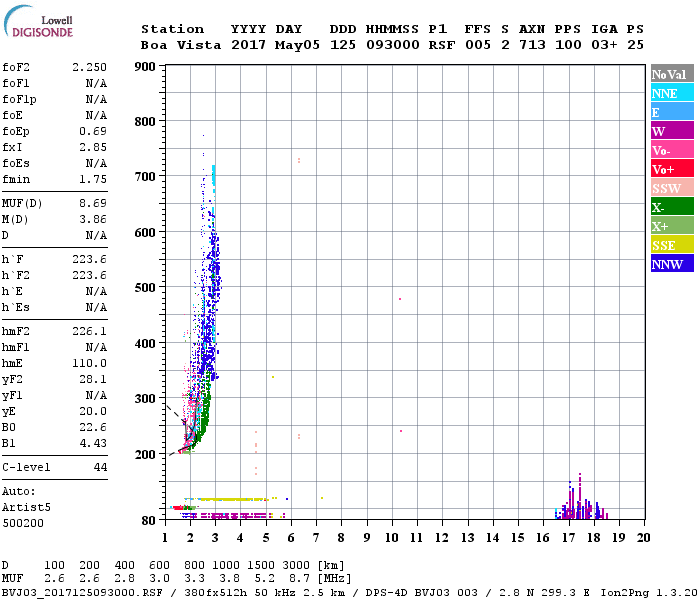Select the X+ light green legend swatch
The width and height of the screenshot is (700, 600).
coord(672,225)
